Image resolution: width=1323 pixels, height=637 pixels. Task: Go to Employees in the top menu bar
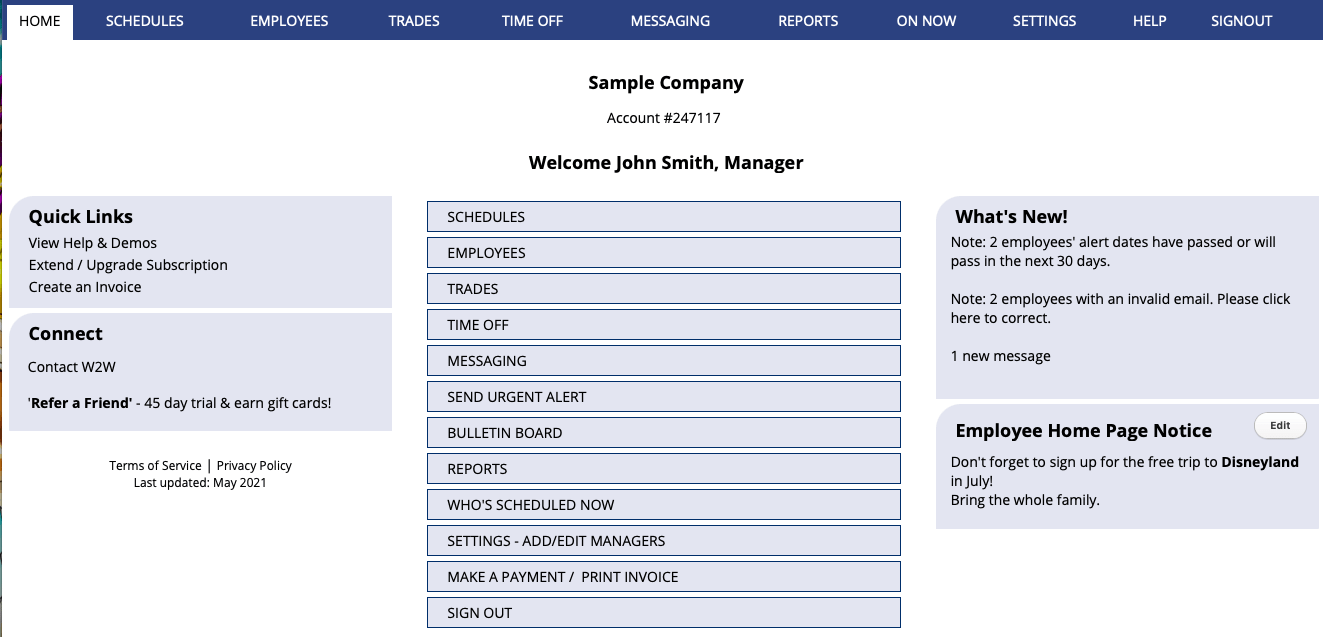(289, 21)
